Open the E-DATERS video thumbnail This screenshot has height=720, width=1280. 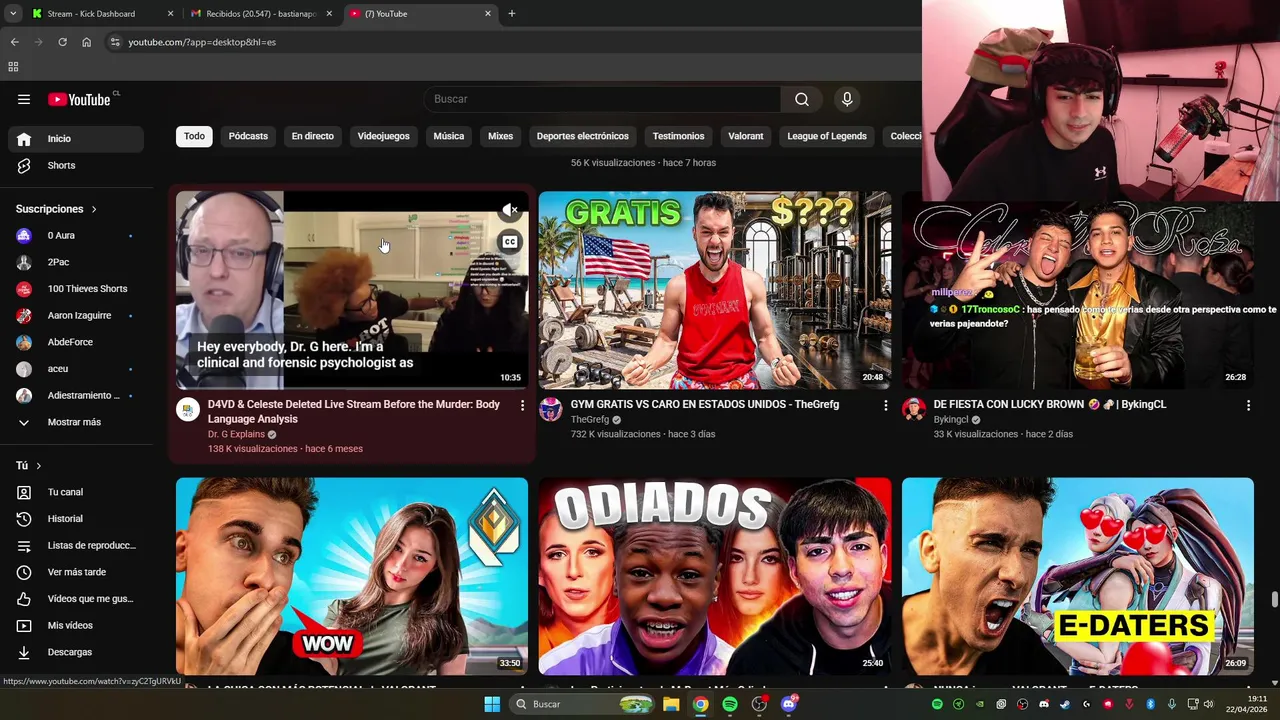pyautogui.click(x=1078, y=576)
